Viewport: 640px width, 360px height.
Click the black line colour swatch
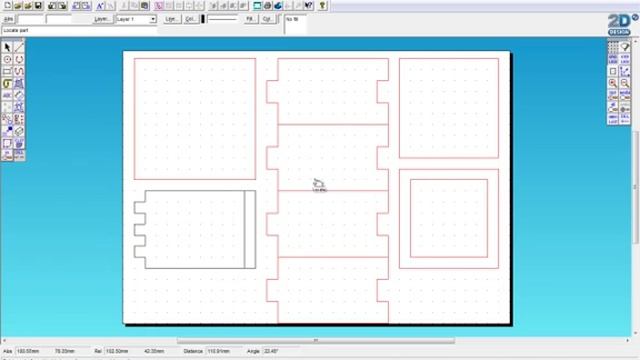[x=203, y=19]
